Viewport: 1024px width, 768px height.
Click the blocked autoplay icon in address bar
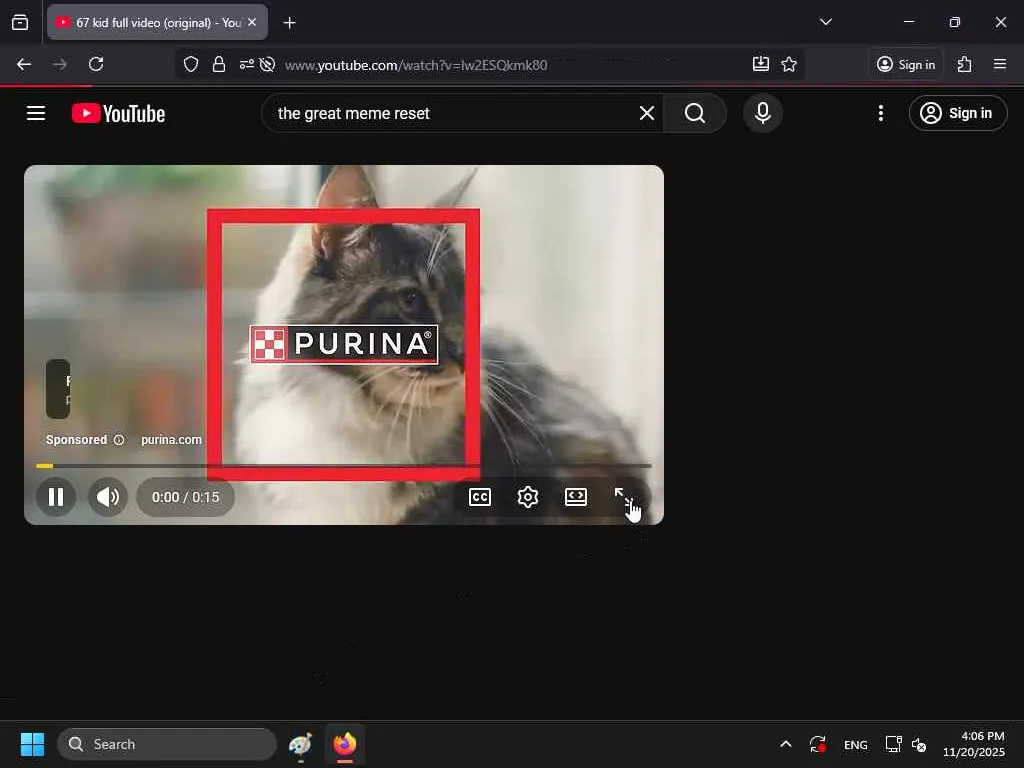[x=267, y=64]
